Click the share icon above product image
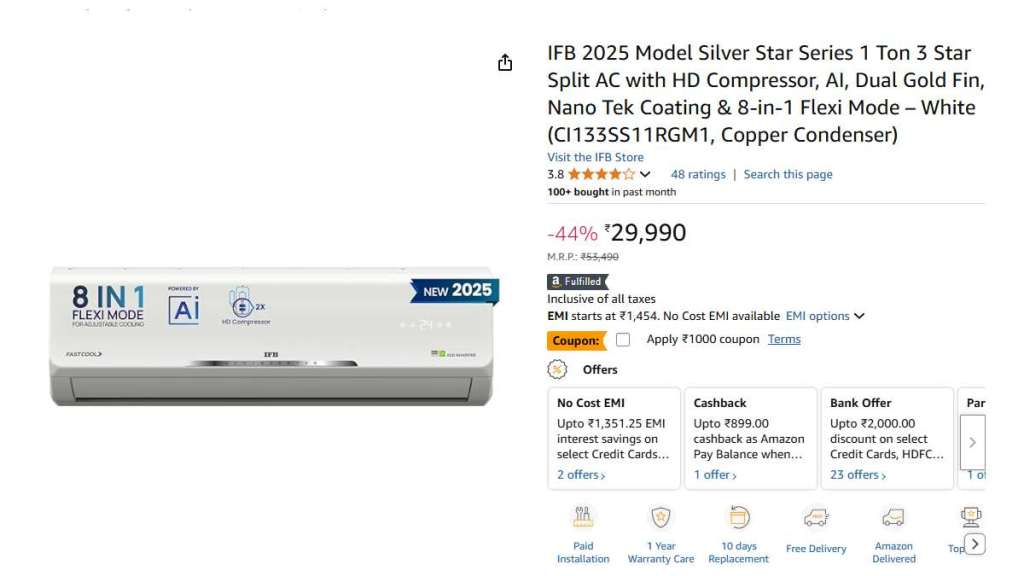The height and width of the screenshot is (576, 1024). click(505, 63)
